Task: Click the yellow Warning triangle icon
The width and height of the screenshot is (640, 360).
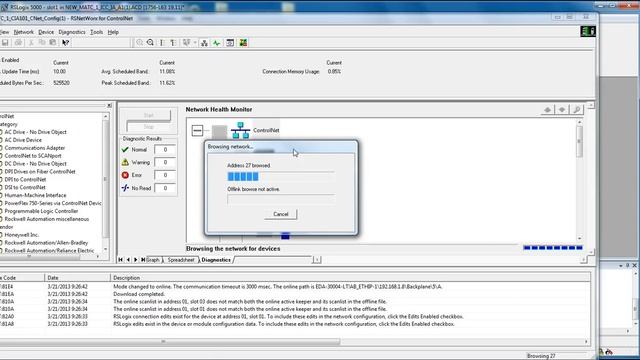Action: click(125, 162)
